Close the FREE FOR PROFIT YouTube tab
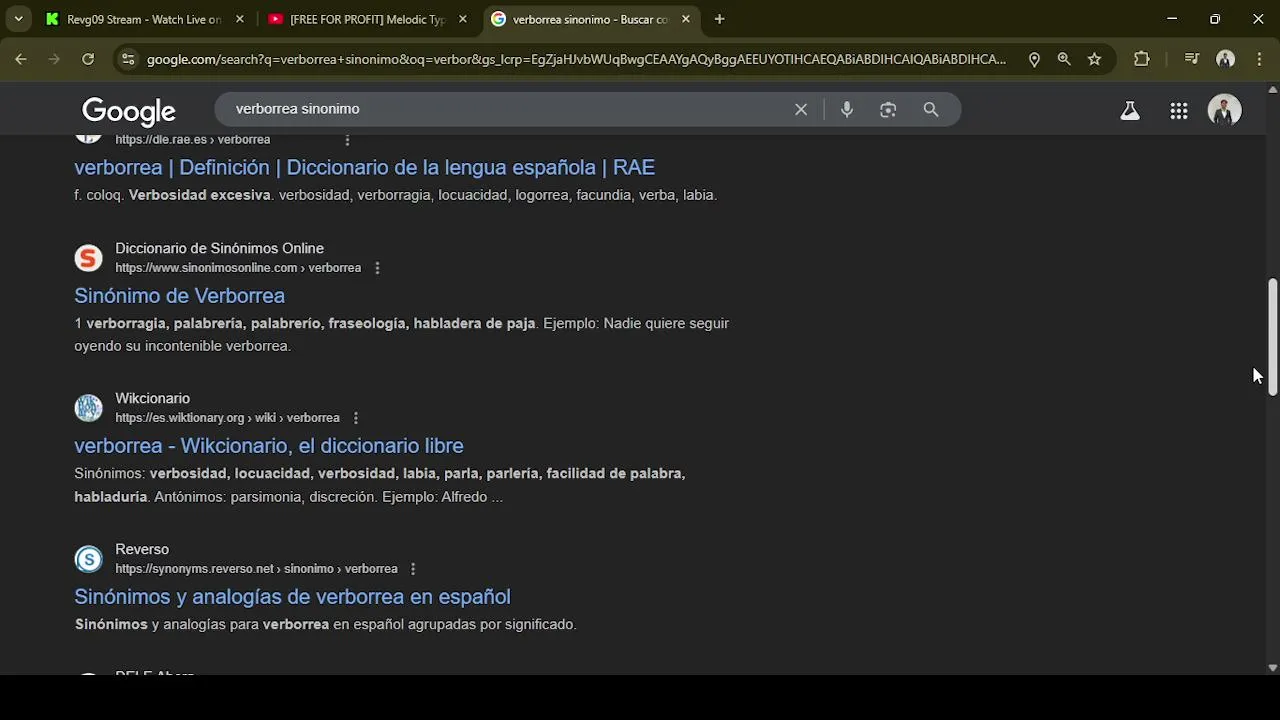Image resolution: width=1280 pixels, height=720 pixels. [463, 19]
